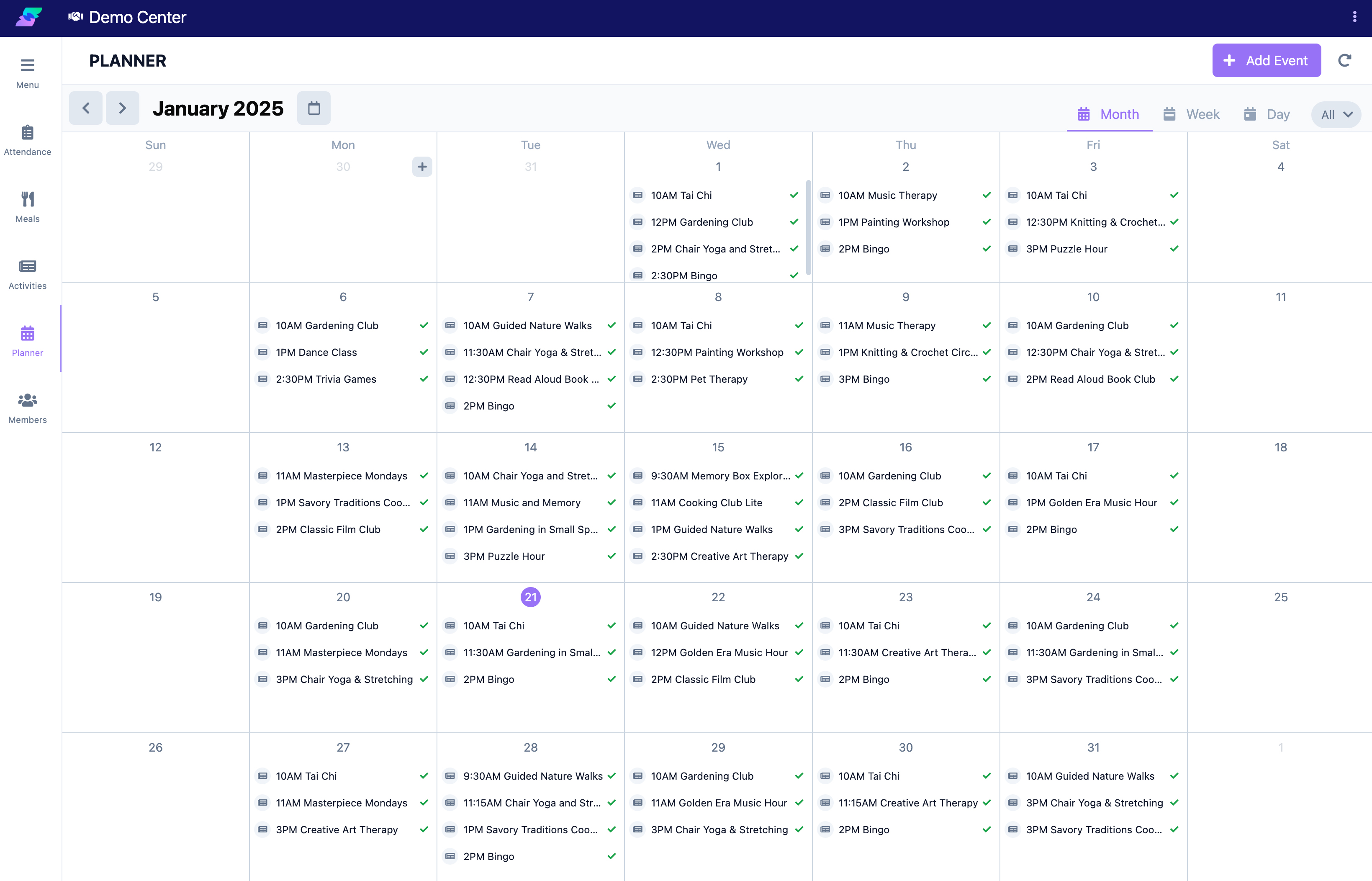Refresh the planner with the reload icon
The height and width of the screenshot is (881, 1372).
1344,61
